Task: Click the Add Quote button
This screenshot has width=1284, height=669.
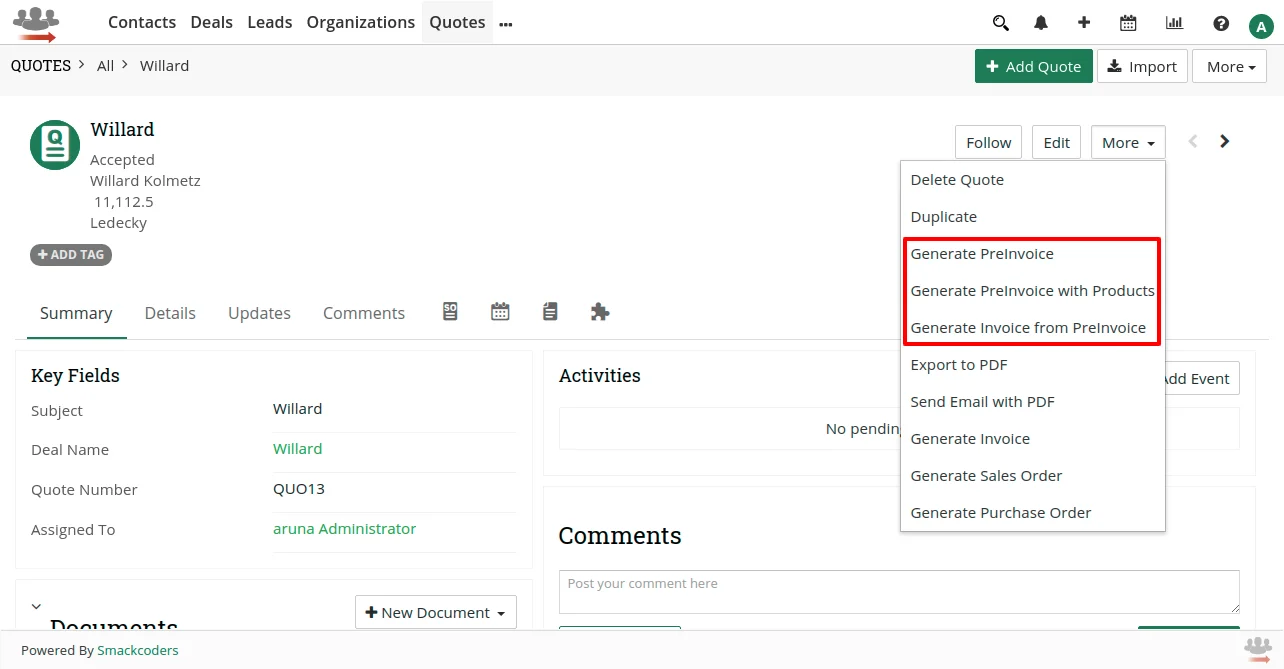Action: point(1033,65)
